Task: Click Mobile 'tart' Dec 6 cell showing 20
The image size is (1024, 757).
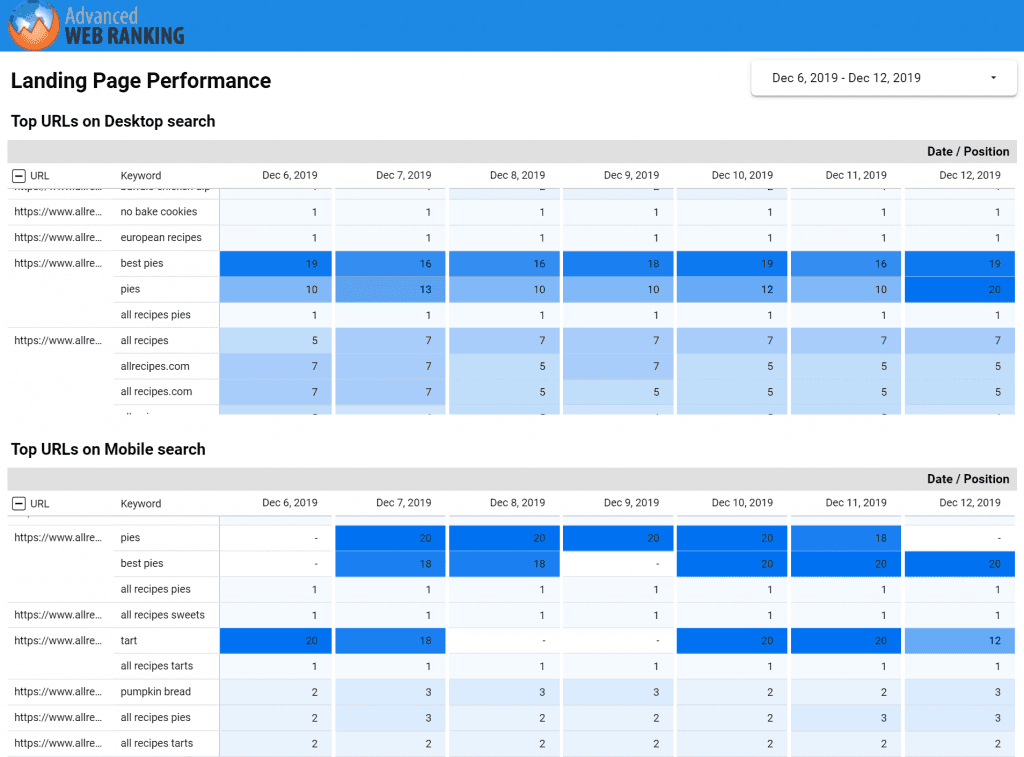Action: [276, 641]
